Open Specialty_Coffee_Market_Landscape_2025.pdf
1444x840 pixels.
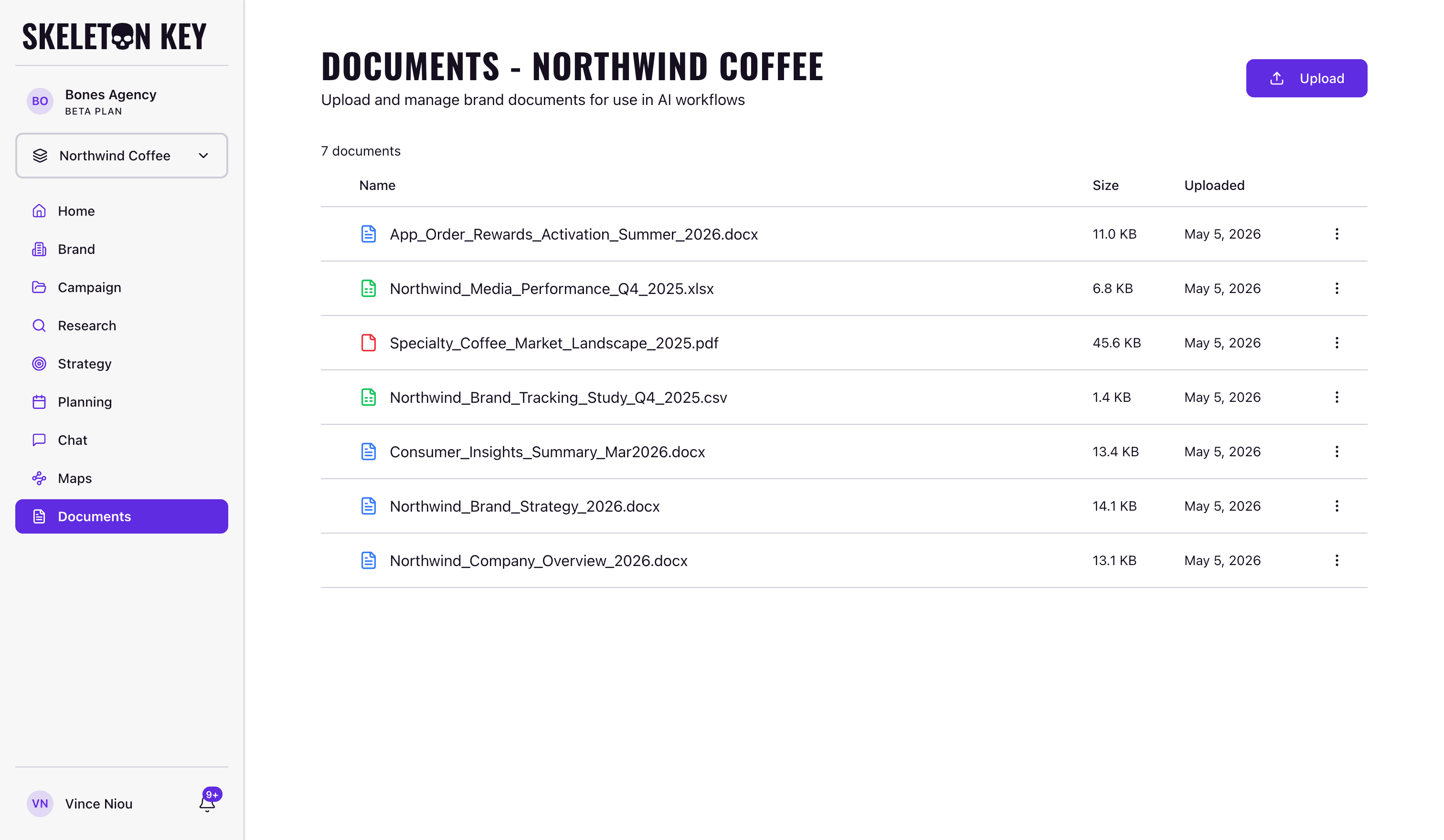tap(554, 344)
